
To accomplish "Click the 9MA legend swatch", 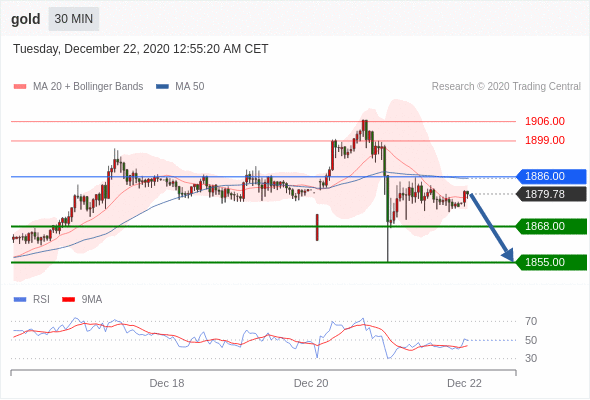I will 68,300.
